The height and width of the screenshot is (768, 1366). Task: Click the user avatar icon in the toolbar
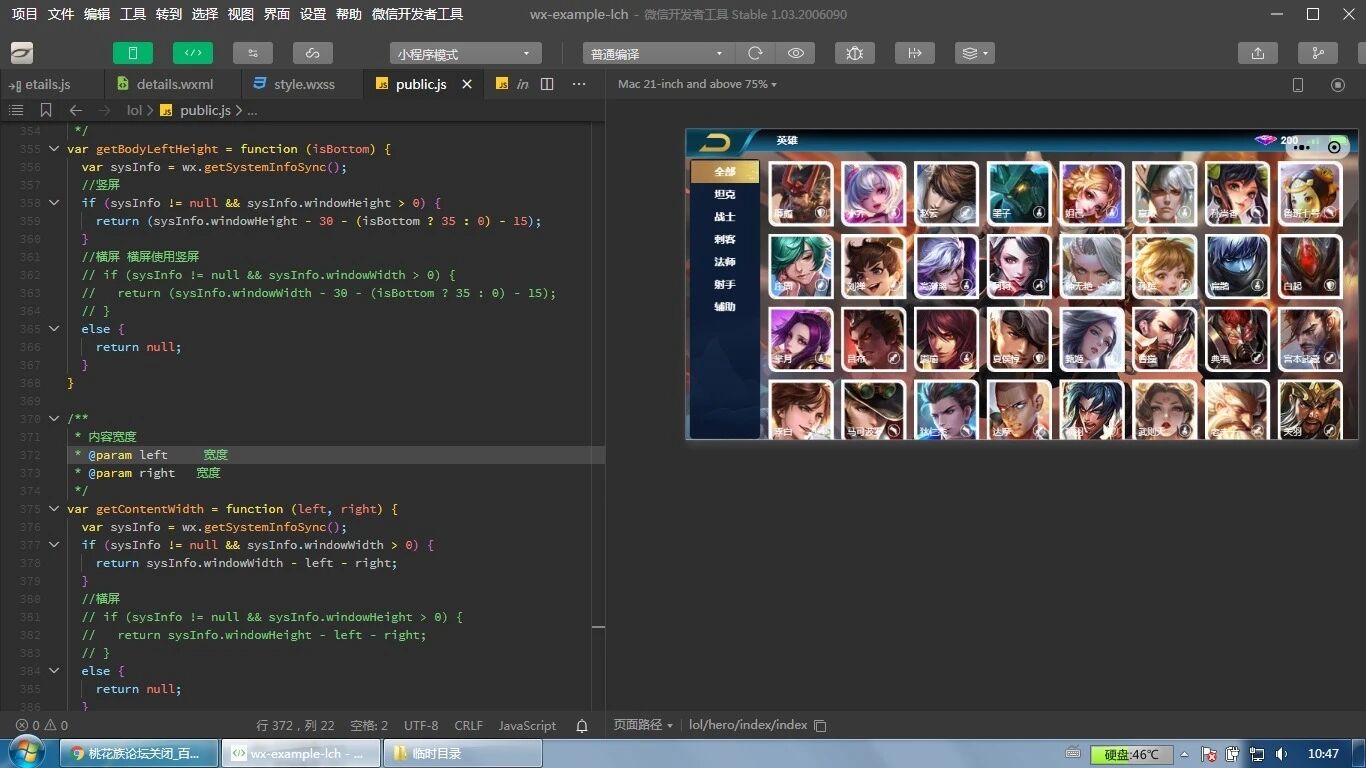click(22, 53)
